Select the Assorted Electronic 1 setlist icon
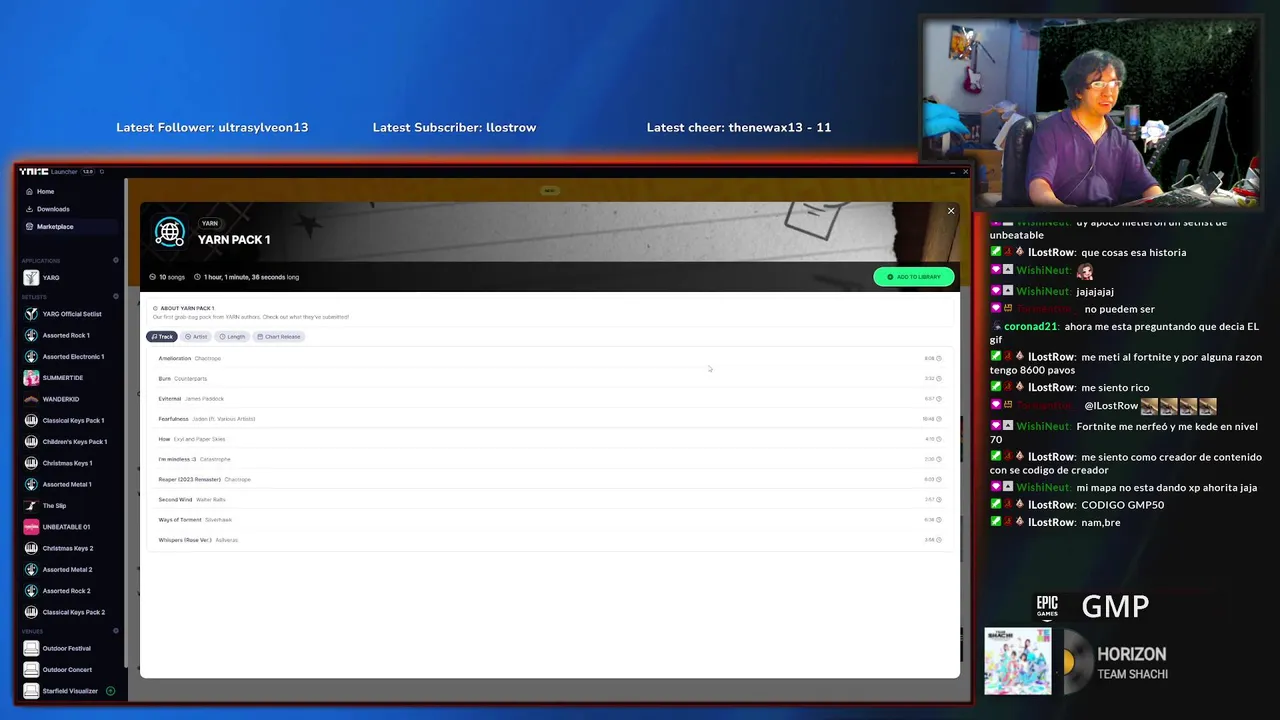This screenshot has width=1280, height=720. click(x=31, y=356)
